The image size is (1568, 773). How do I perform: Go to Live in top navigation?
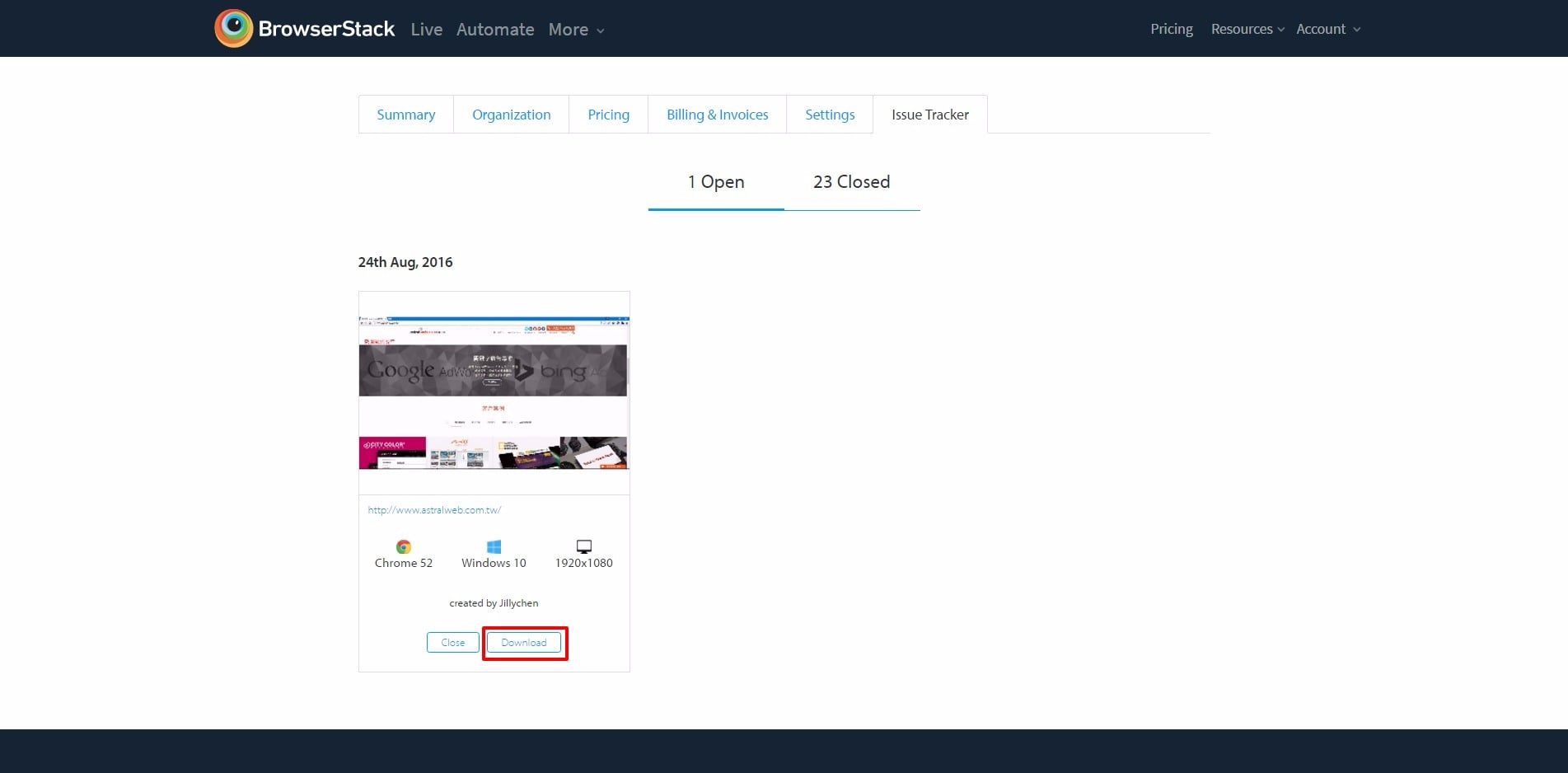pyautogui.click(x=426, y=30)
